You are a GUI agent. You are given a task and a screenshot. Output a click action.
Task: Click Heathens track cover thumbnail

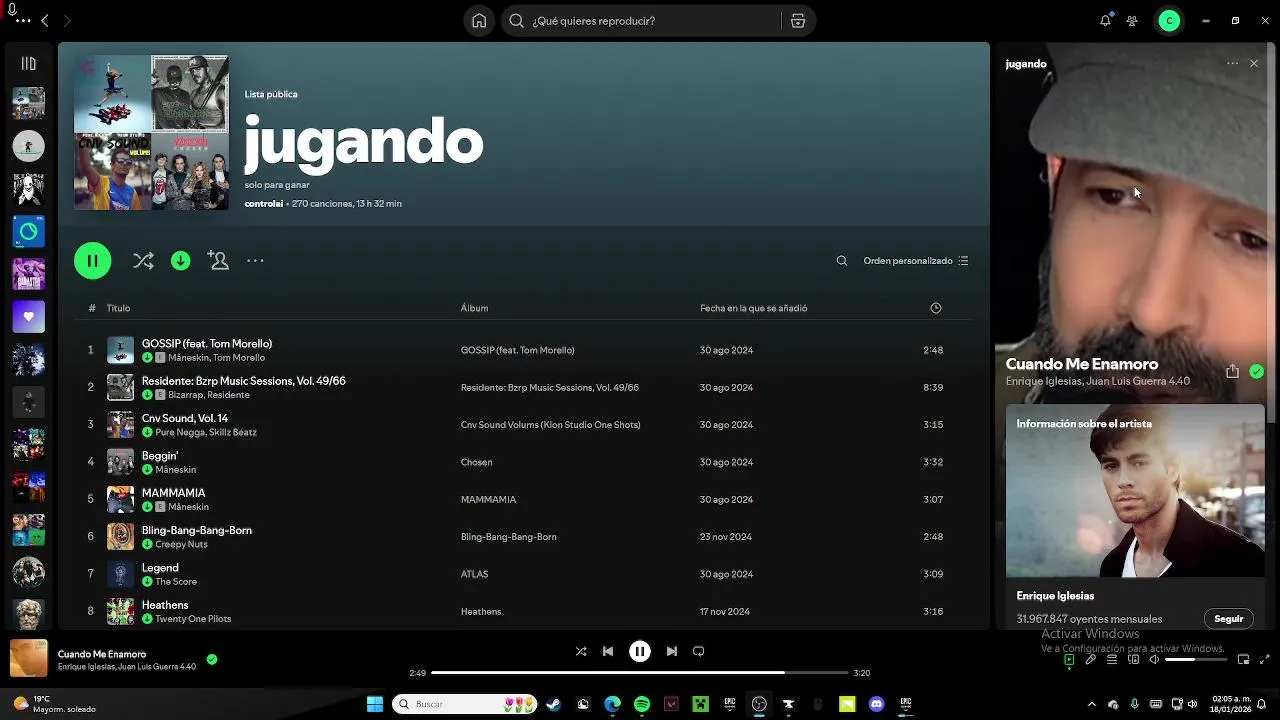click(x=120, y=611)
